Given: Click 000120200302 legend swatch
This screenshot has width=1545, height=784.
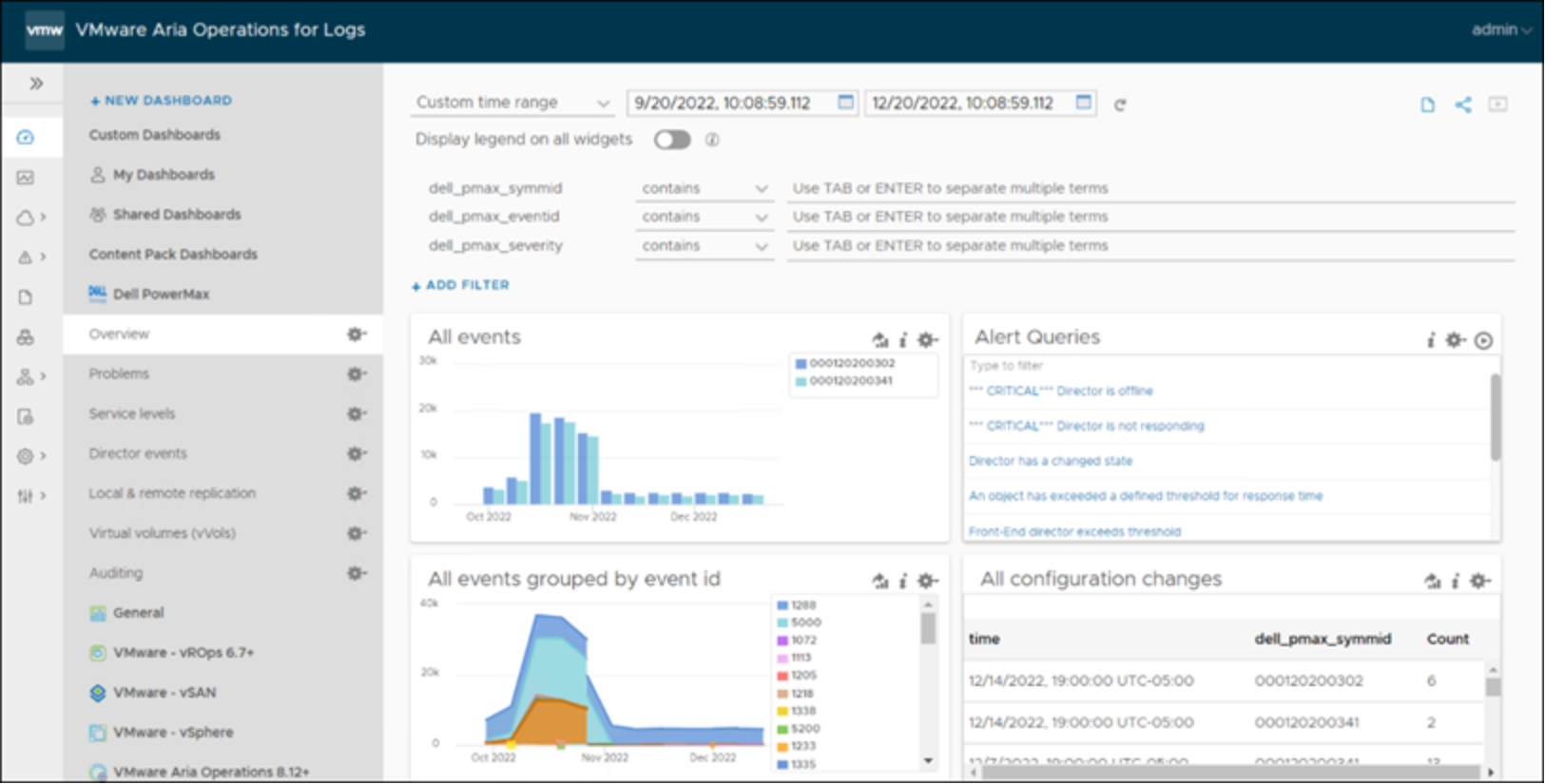Looking at the screenshot, I should 801,363.
